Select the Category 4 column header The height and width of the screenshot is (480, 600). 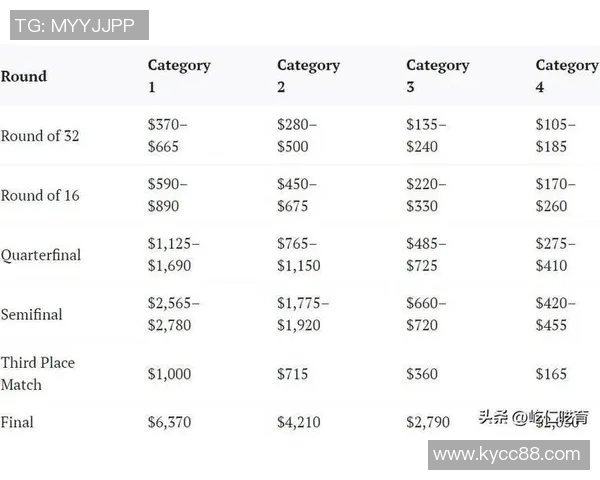566,76
